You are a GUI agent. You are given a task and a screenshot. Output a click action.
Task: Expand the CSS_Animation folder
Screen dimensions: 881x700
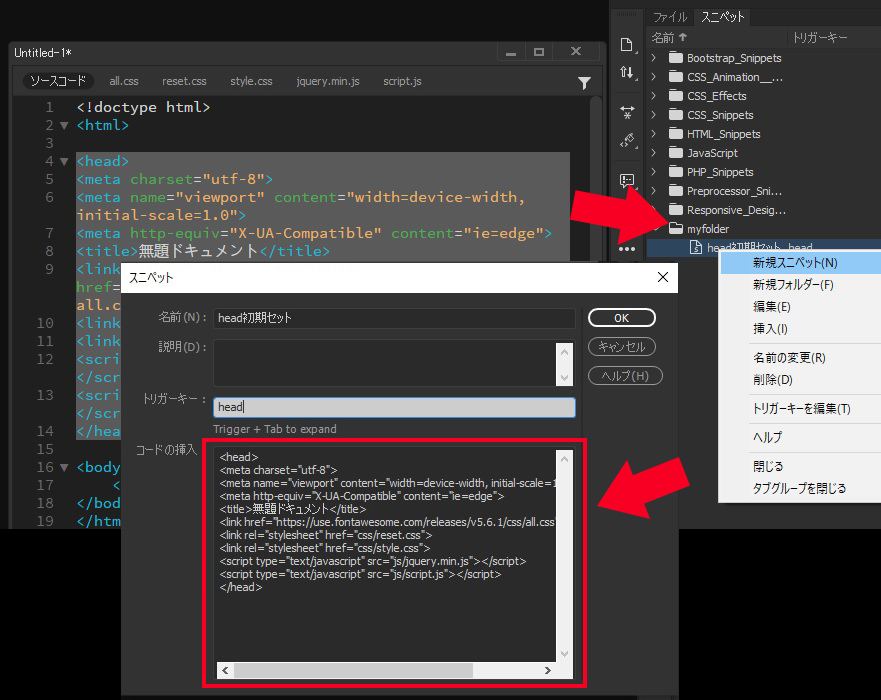653,77
